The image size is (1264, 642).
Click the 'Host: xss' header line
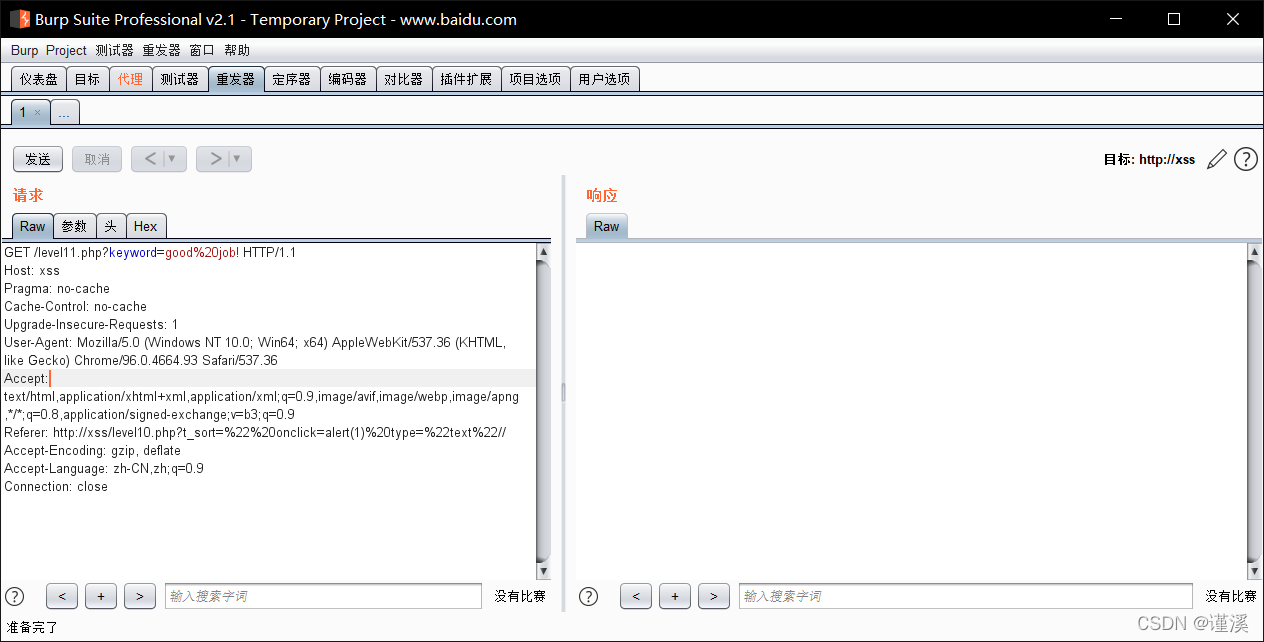click(x=32, y=271)
